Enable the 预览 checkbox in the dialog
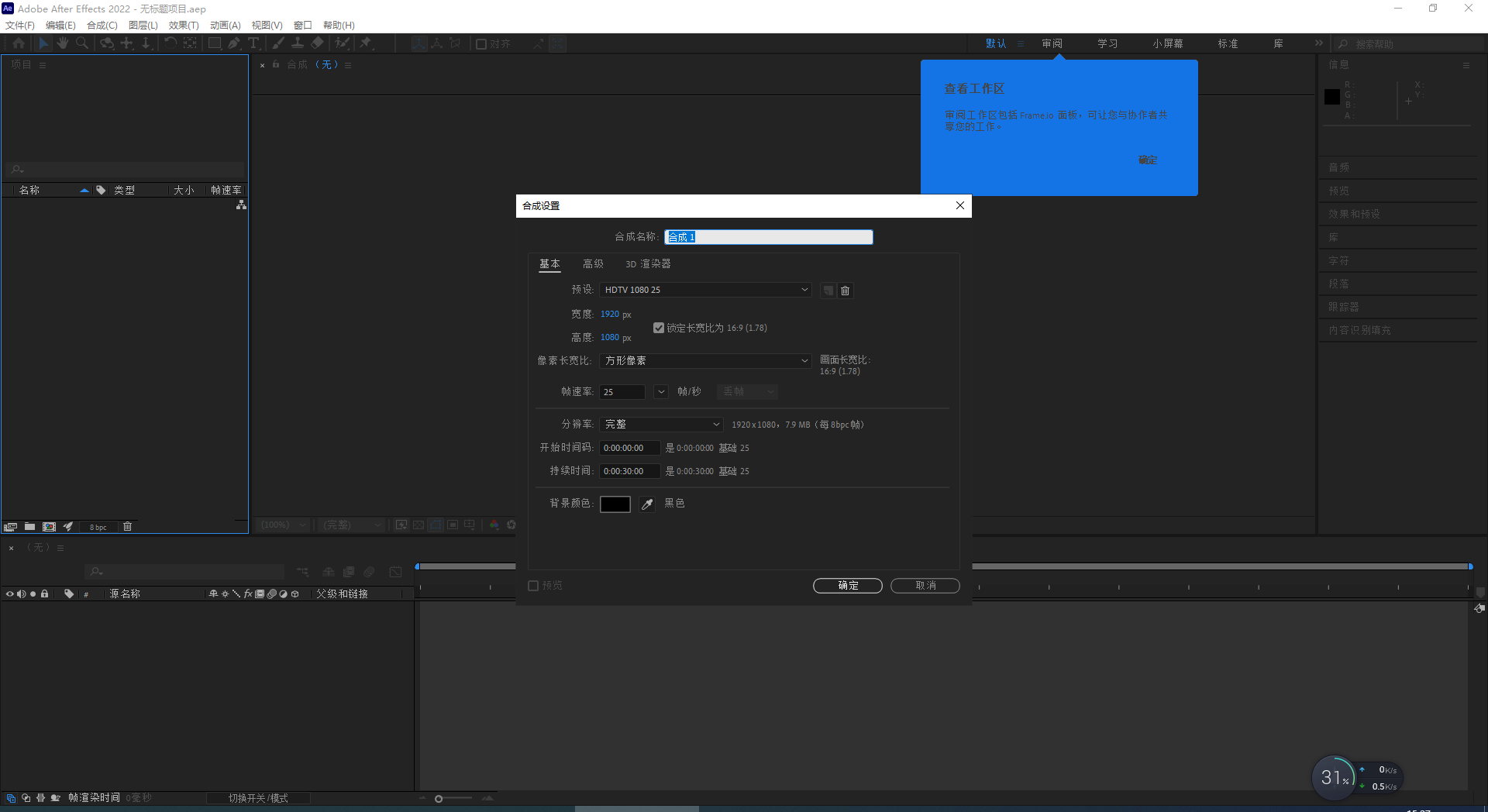 coord(532,586)
